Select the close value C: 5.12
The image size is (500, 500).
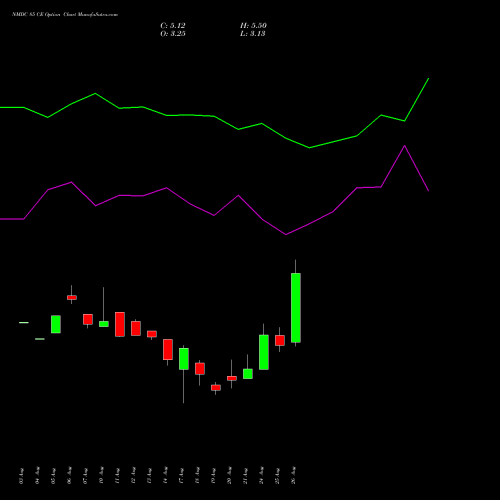tap(173, 26)
